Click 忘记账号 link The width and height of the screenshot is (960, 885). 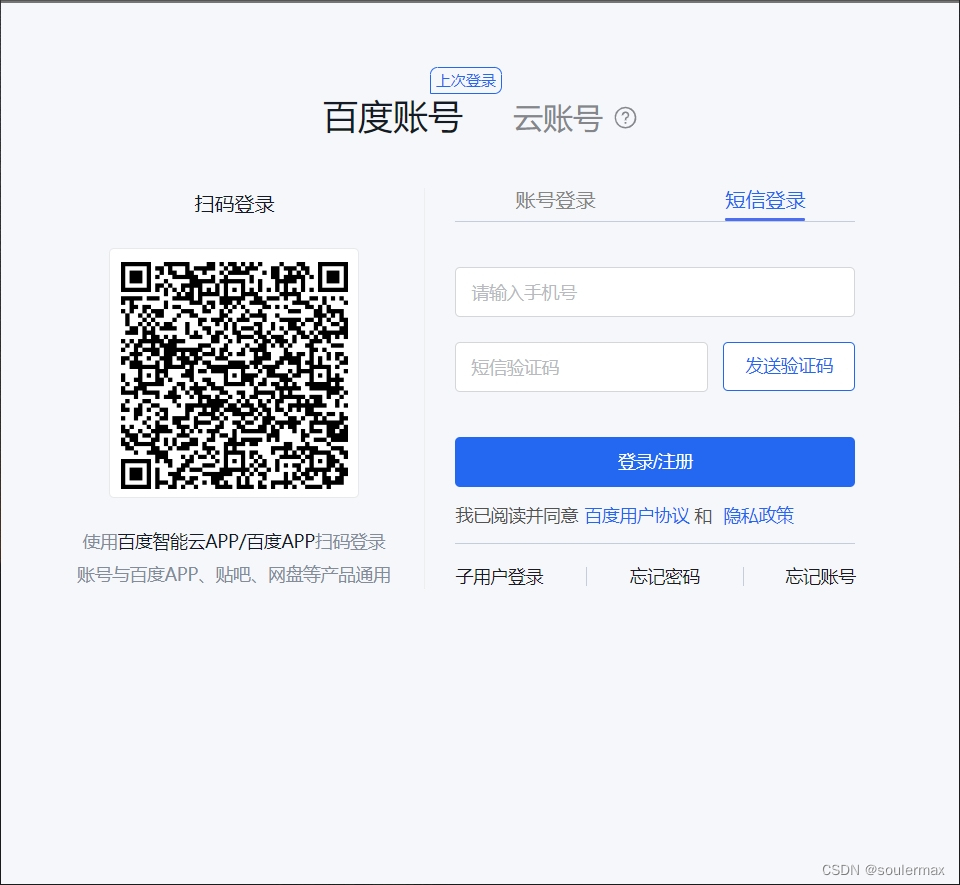tap(820, 577)
